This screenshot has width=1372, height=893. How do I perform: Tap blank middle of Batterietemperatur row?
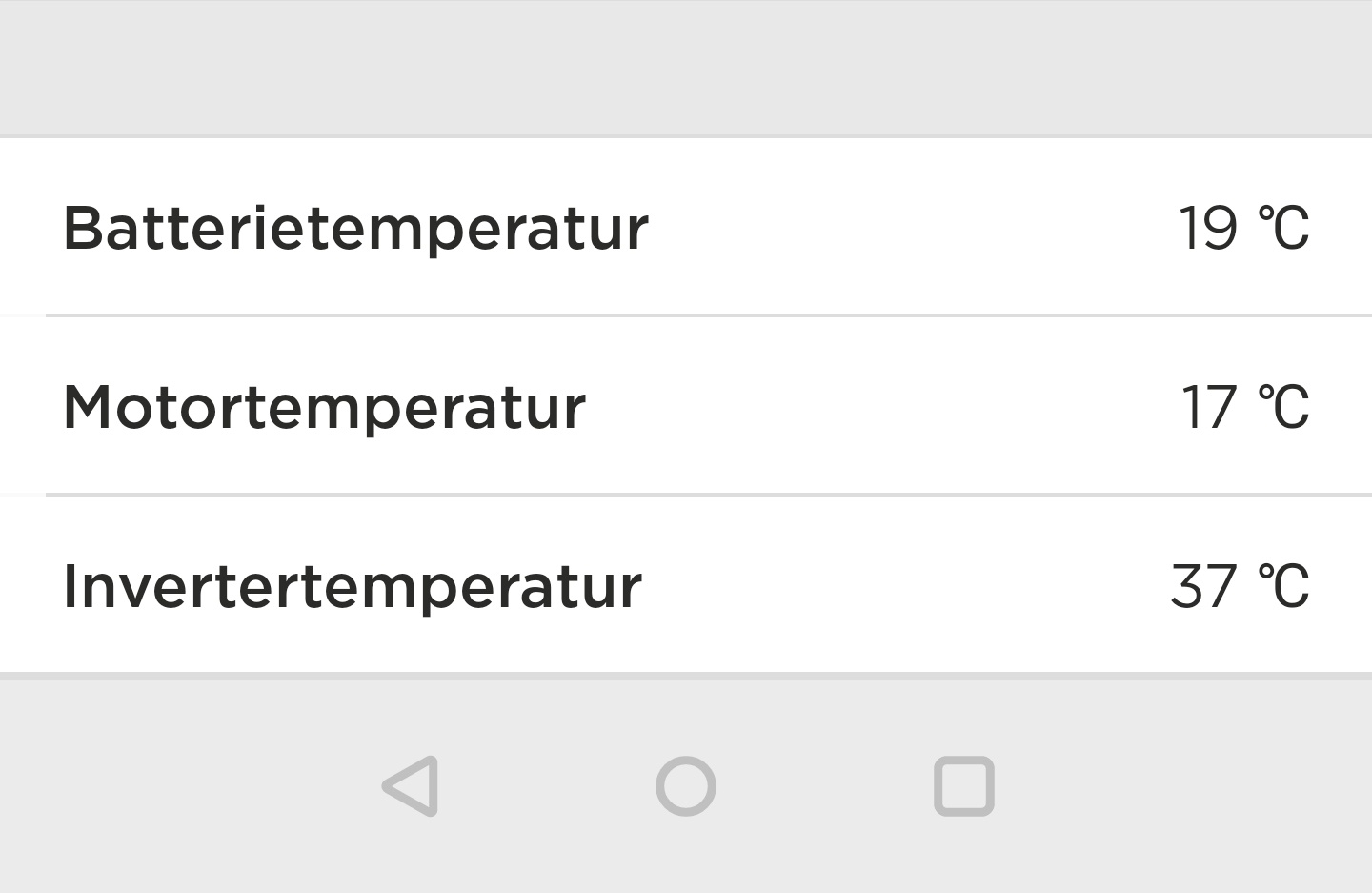coord(905,229)
